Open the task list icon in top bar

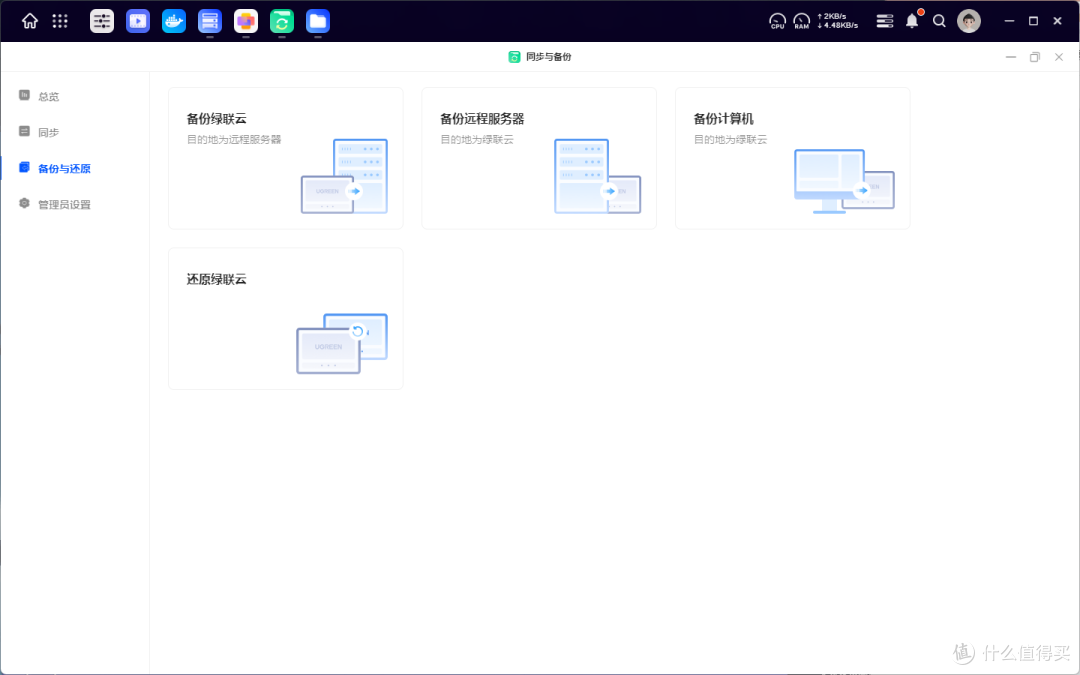tap(884, 21)
